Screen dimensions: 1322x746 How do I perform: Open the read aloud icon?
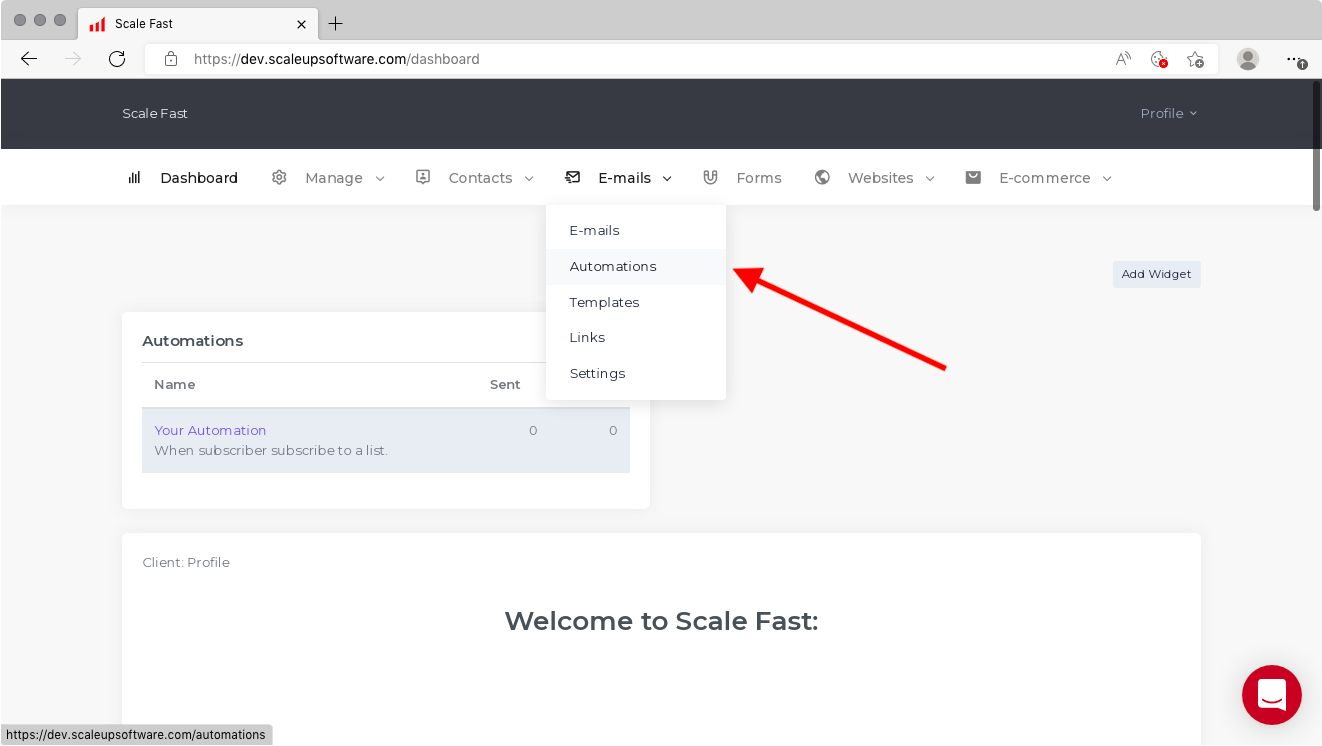click(x=1123, y=59)
